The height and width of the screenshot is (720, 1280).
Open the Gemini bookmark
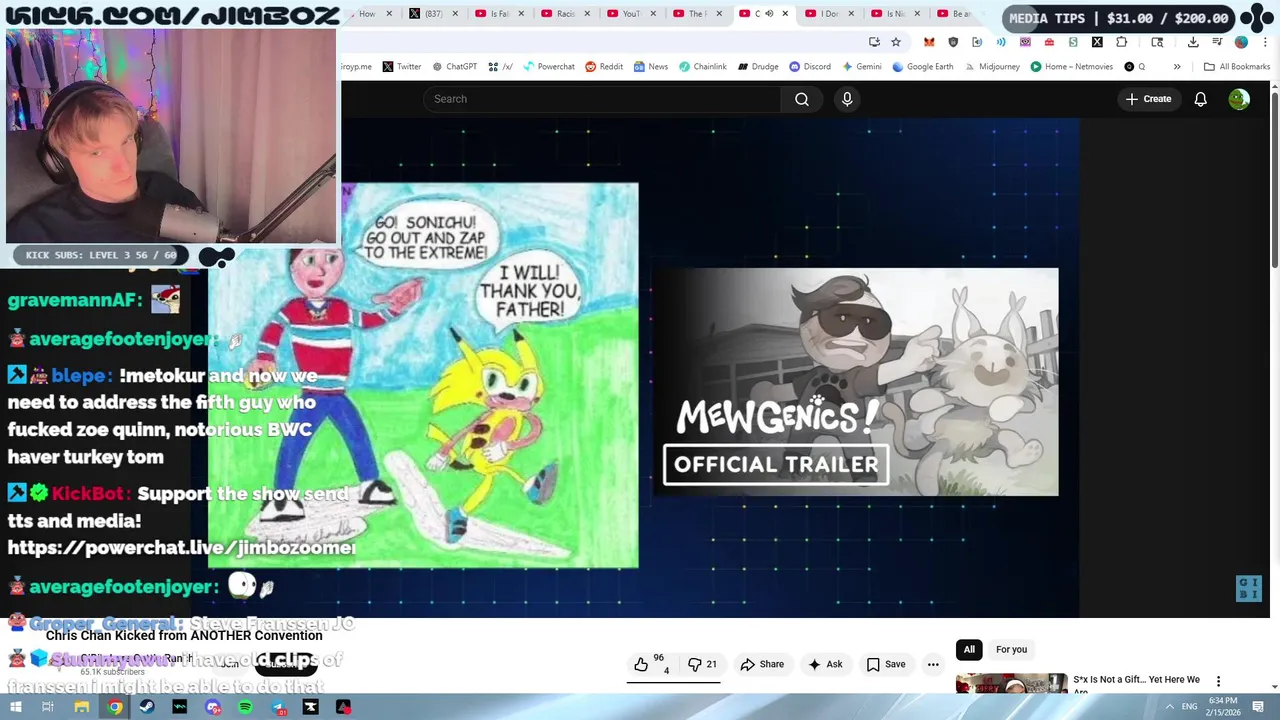coord(861,67)
